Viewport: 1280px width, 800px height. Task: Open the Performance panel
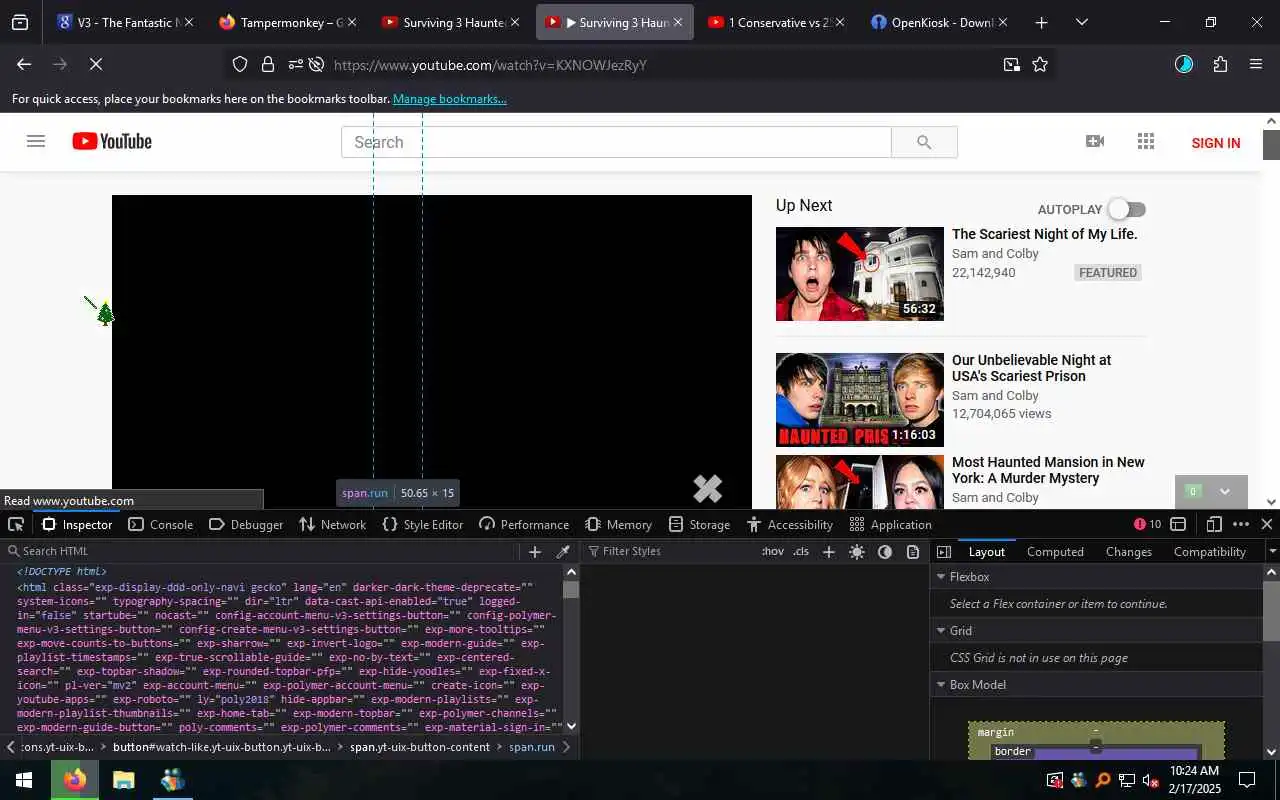point(524,524)
